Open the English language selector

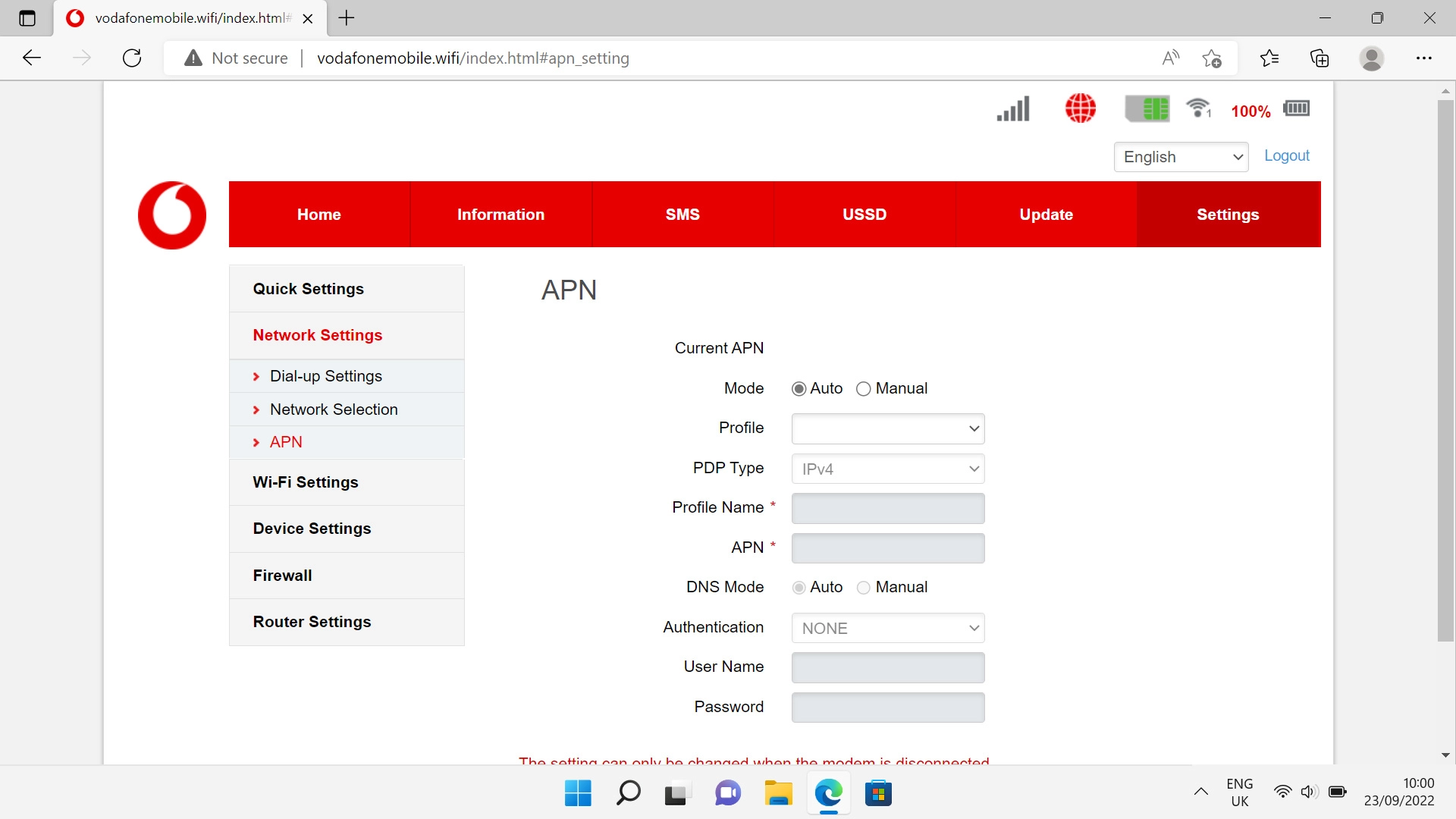coord(1180,157)
